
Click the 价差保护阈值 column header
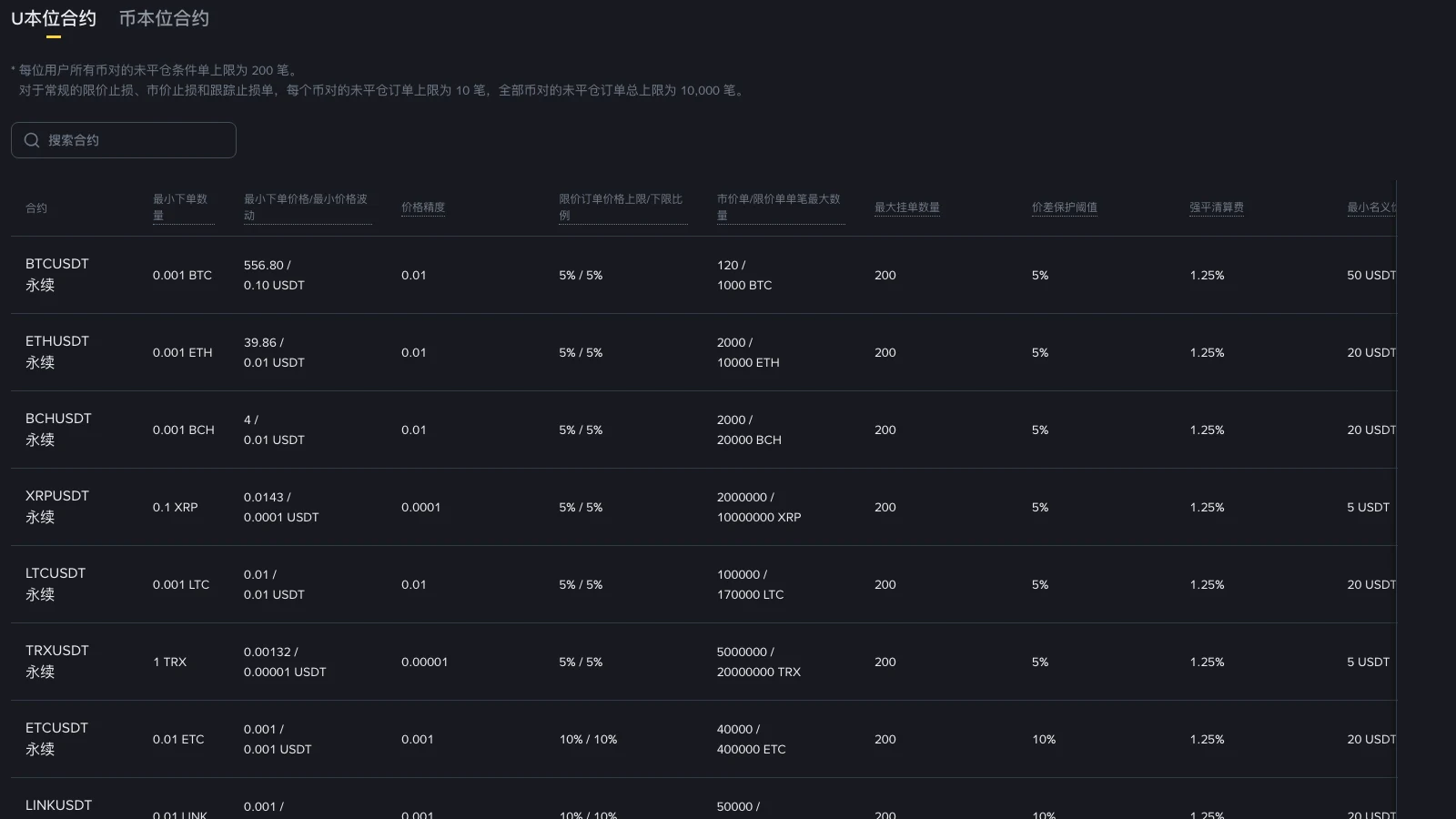(x=1065, y=207)
